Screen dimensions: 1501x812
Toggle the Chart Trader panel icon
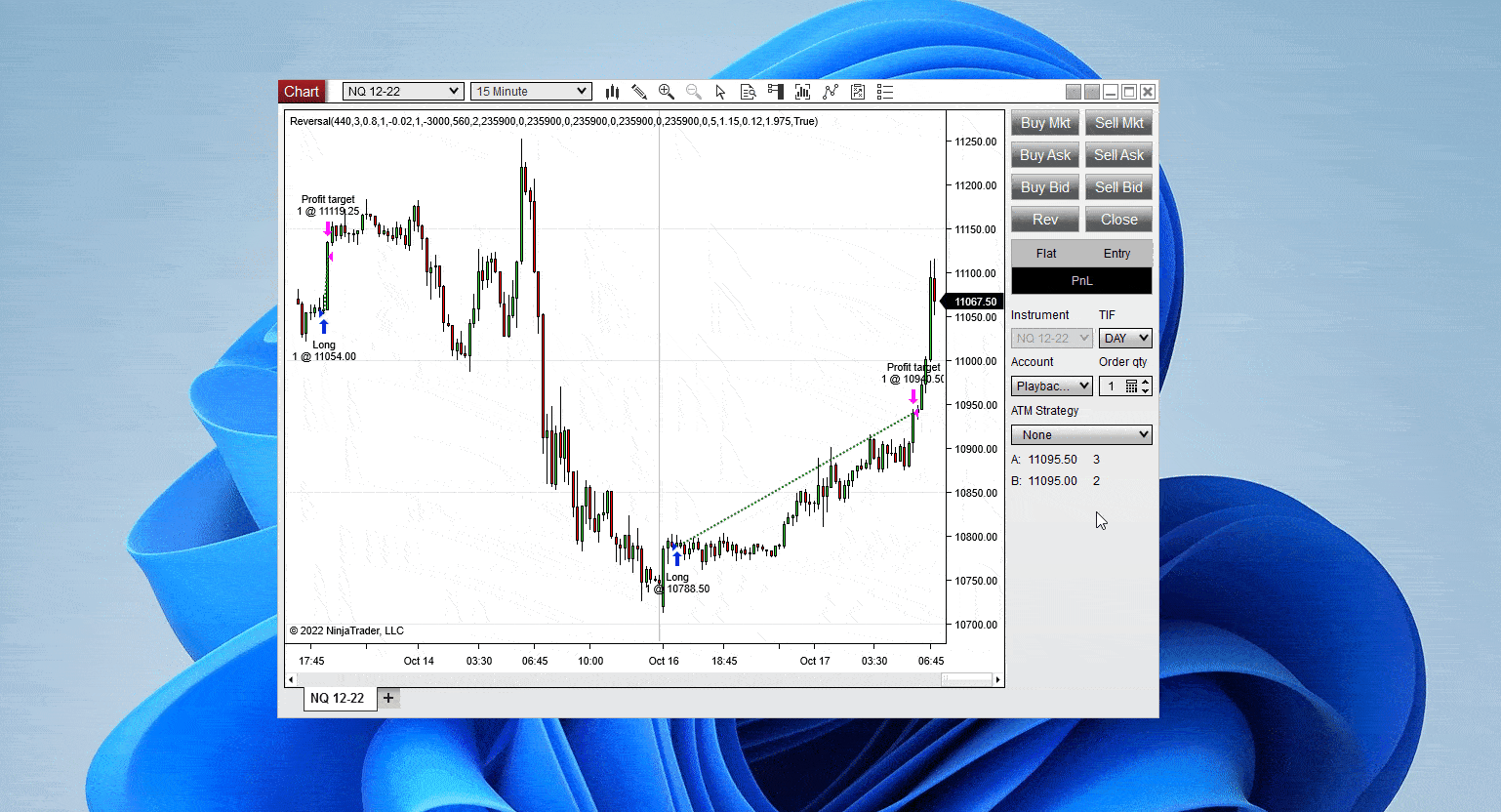[776, 92]
